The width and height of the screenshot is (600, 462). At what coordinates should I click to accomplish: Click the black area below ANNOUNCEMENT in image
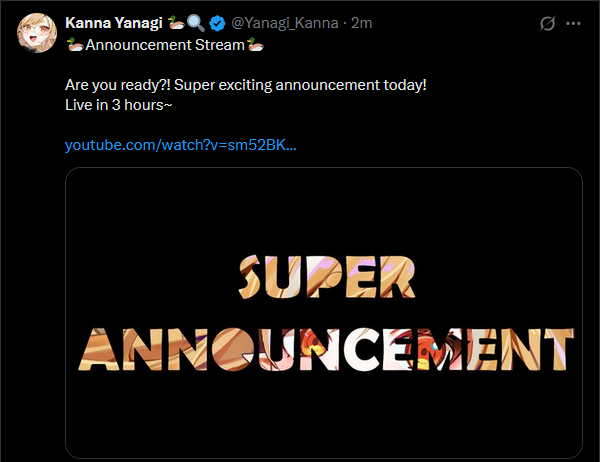point(324,415)
